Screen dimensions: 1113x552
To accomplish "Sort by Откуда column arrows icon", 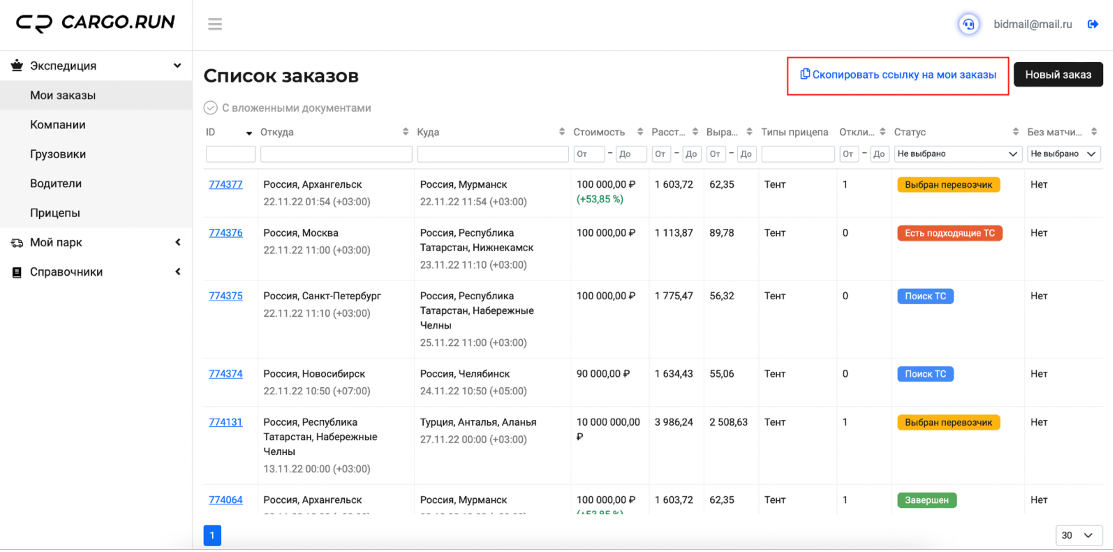I will point(406,132).
